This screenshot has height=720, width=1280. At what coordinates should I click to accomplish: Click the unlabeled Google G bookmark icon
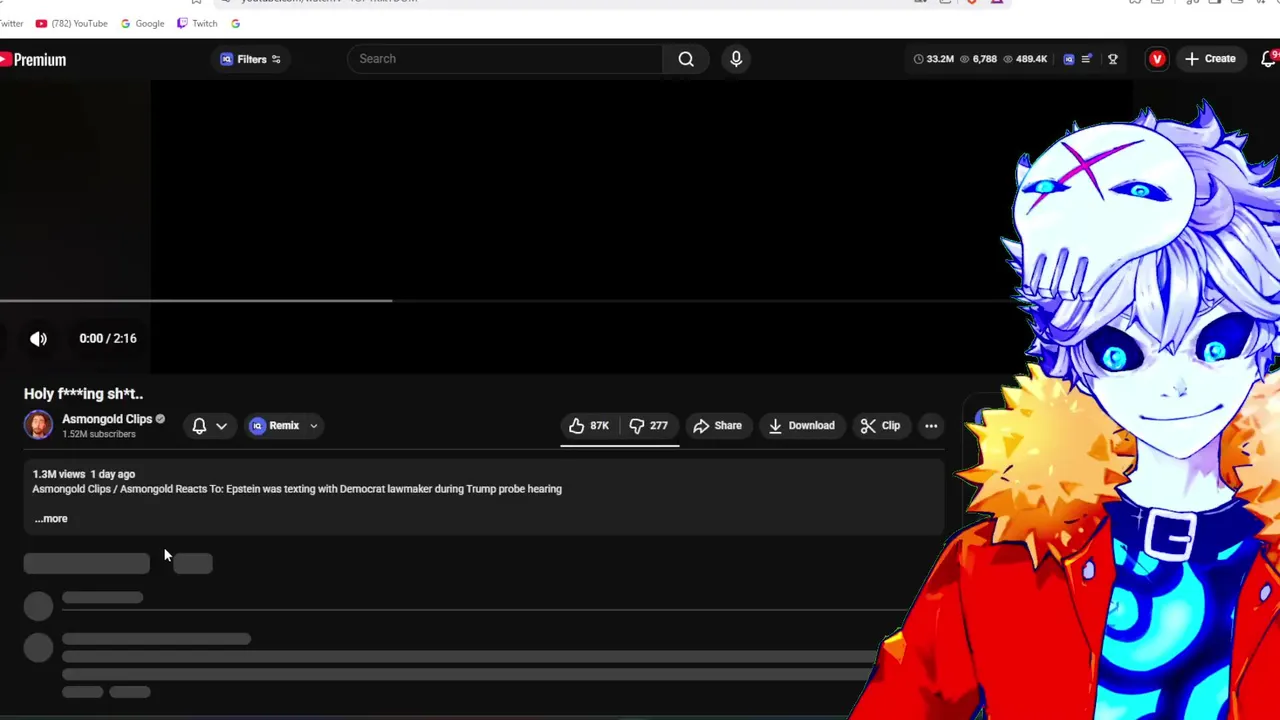[x=235, y=23]
